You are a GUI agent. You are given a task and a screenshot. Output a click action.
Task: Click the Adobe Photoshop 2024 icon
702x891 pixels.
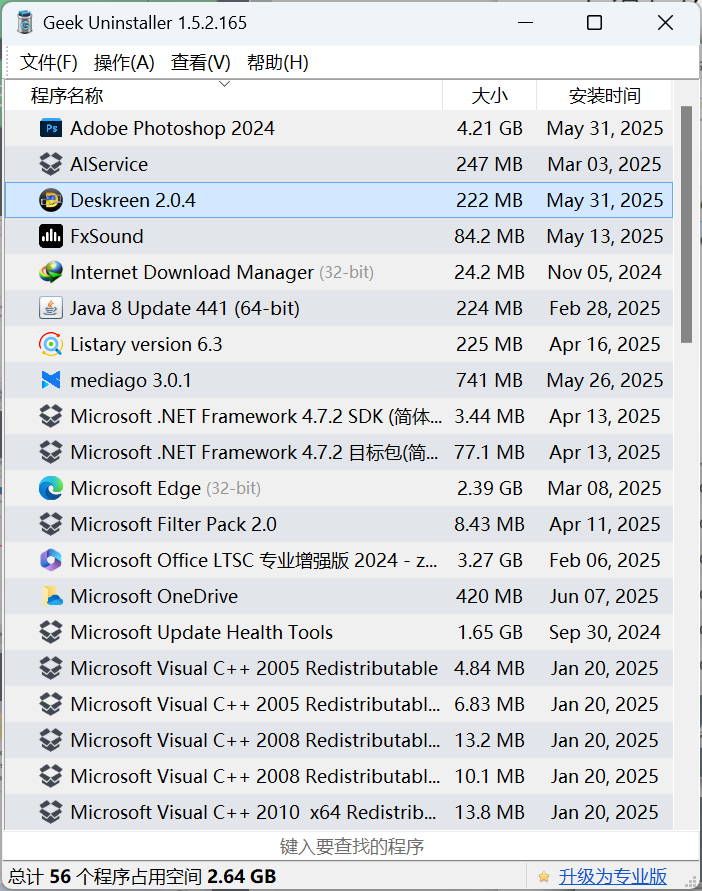[51, 128]
